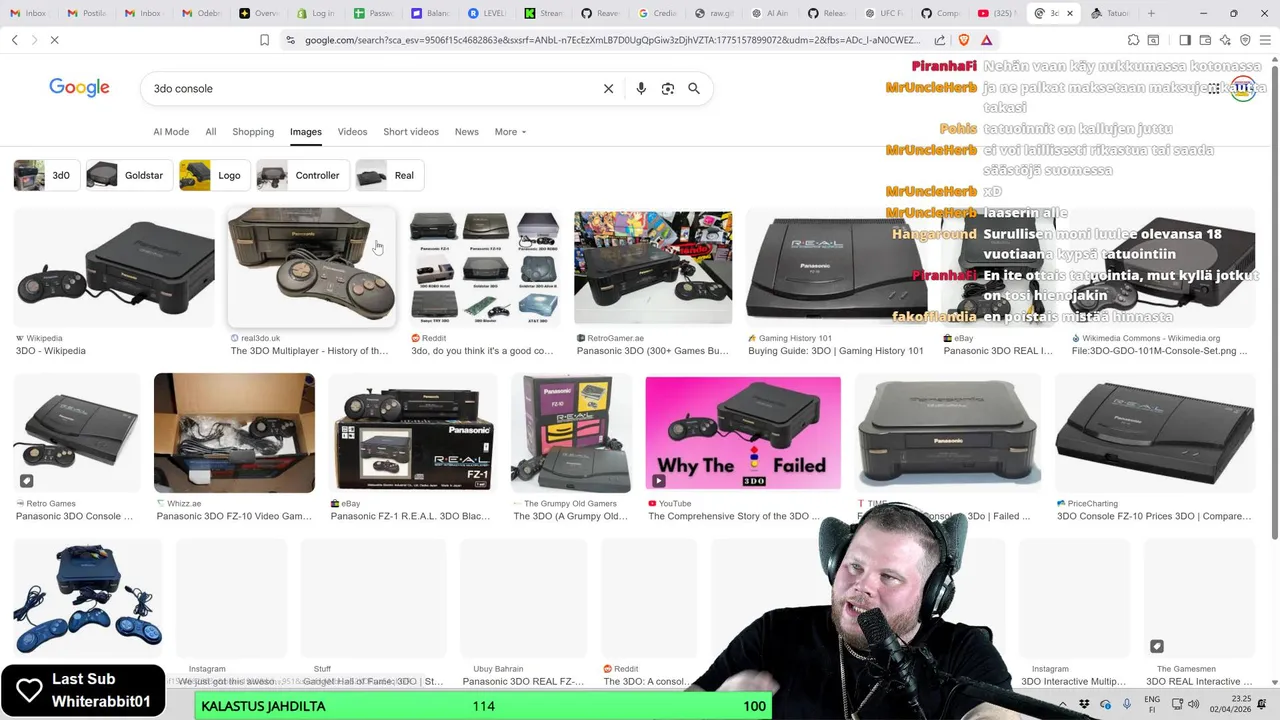Click the magnifying glass search button
This screenshot has height=720, width=1280.
pos(694,88)
